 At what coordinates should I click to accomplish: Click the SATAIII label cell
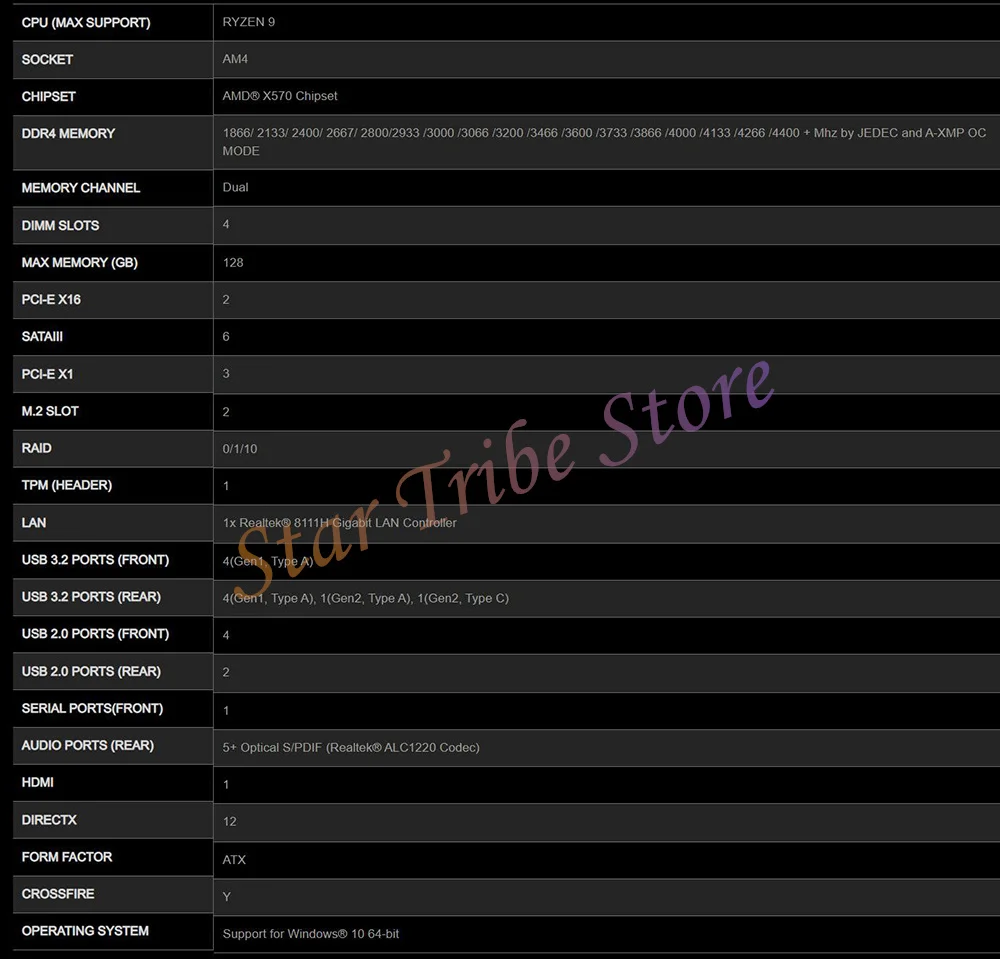(42, 336)
